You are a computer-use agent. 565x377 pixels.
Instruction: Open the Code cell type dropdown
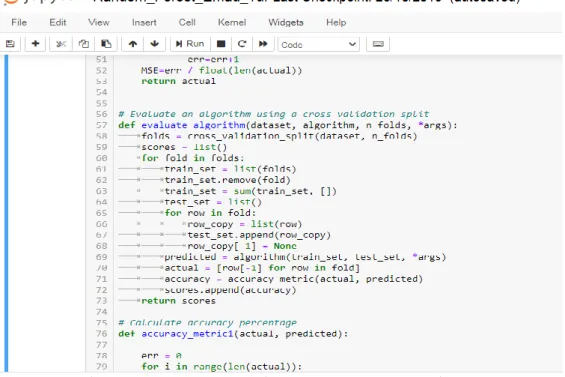319,45
